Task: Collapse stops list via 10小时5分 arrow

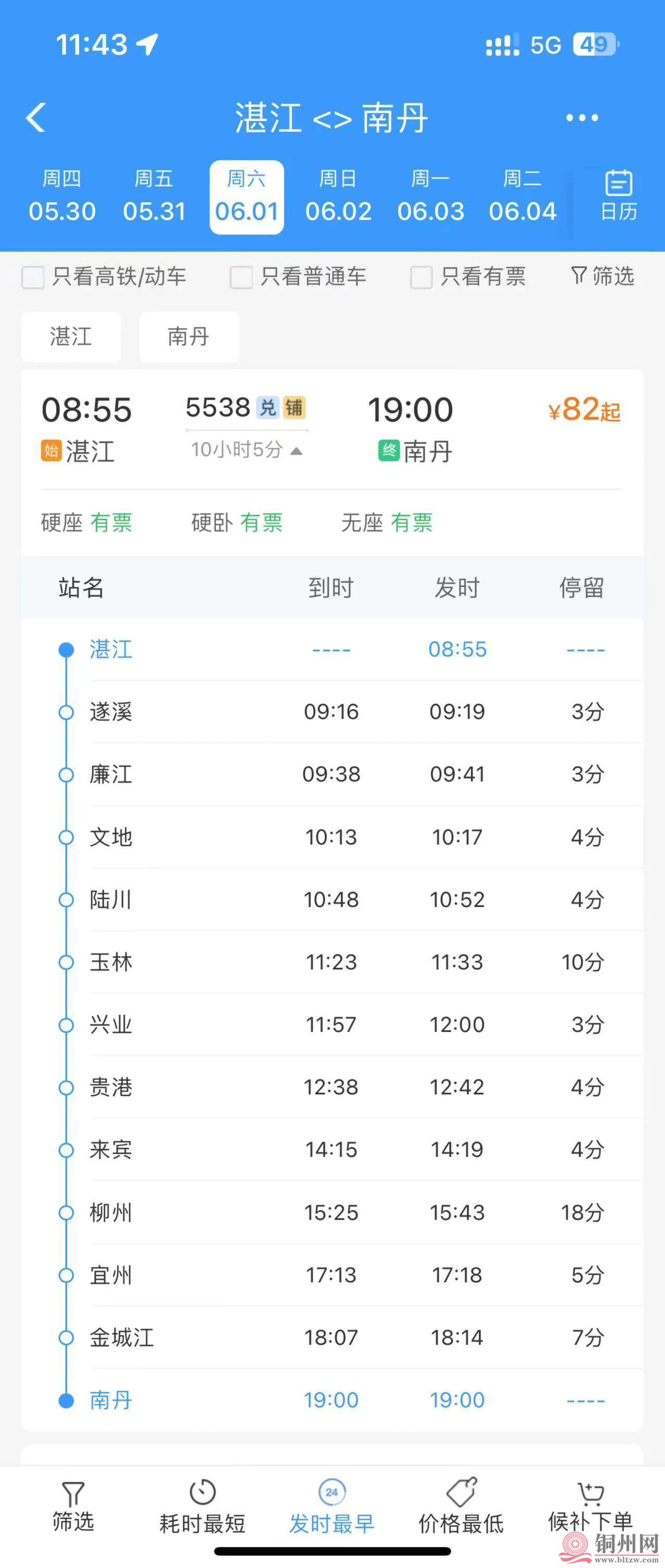Action: coord(296,451)
